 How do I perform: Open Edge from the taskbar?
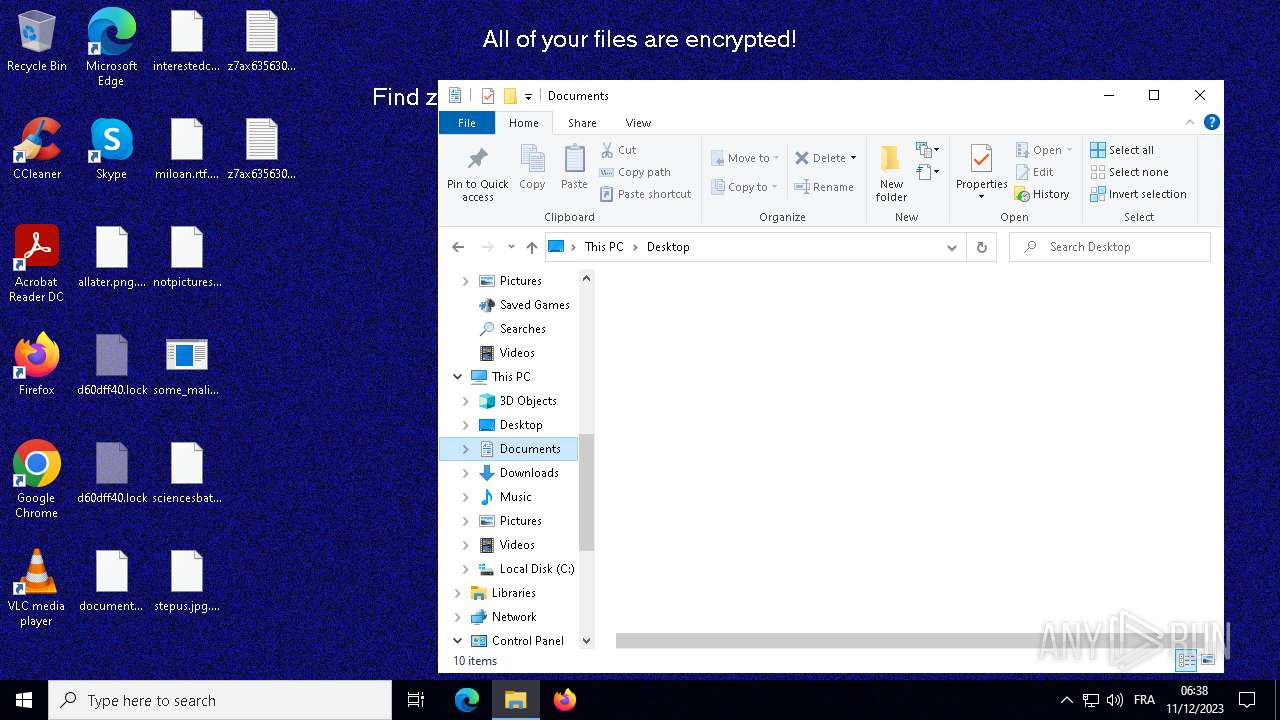467,700
